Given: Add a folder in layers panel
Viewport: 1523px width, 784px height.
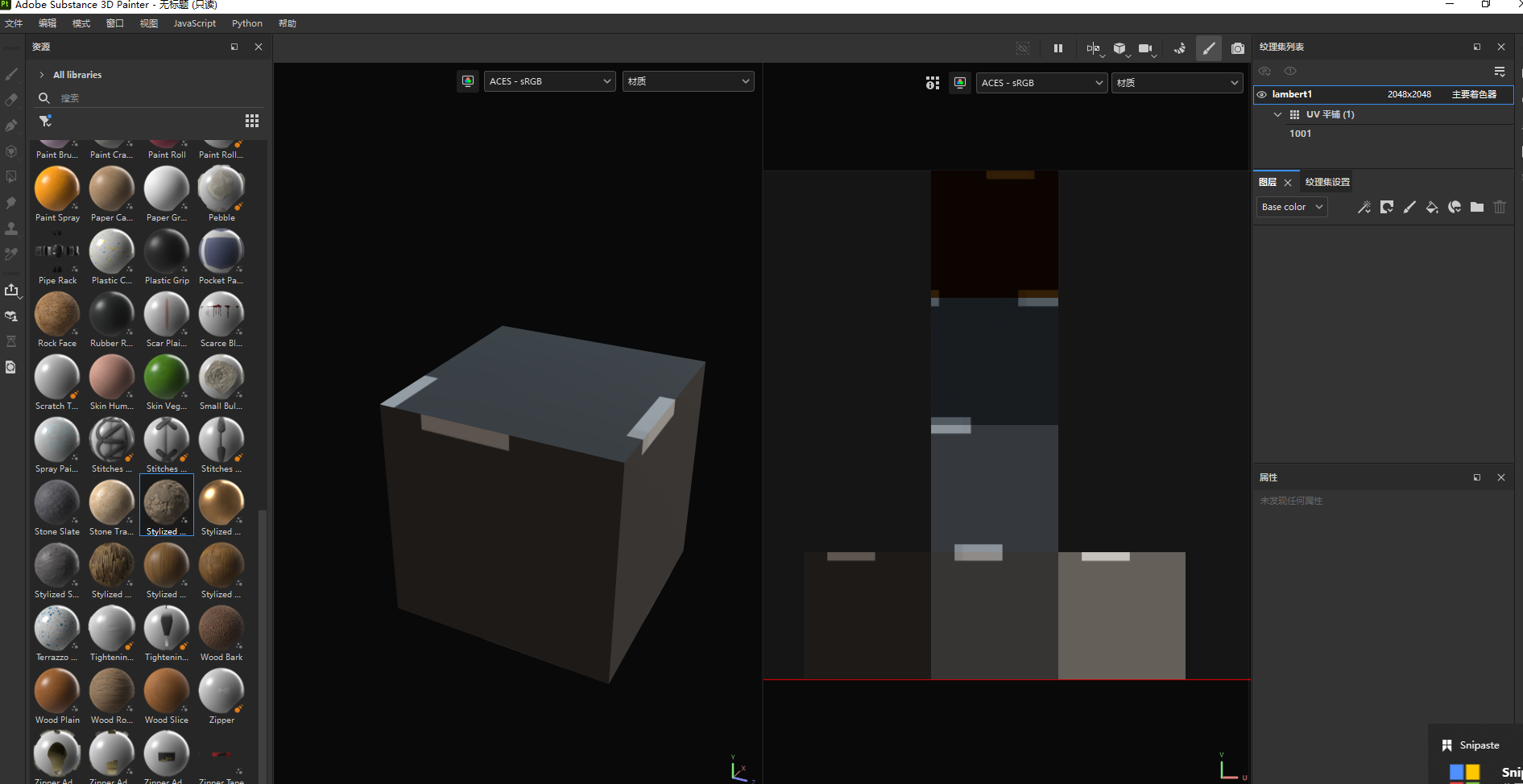Looking at the screenshot, I should tap(1477, 207).
